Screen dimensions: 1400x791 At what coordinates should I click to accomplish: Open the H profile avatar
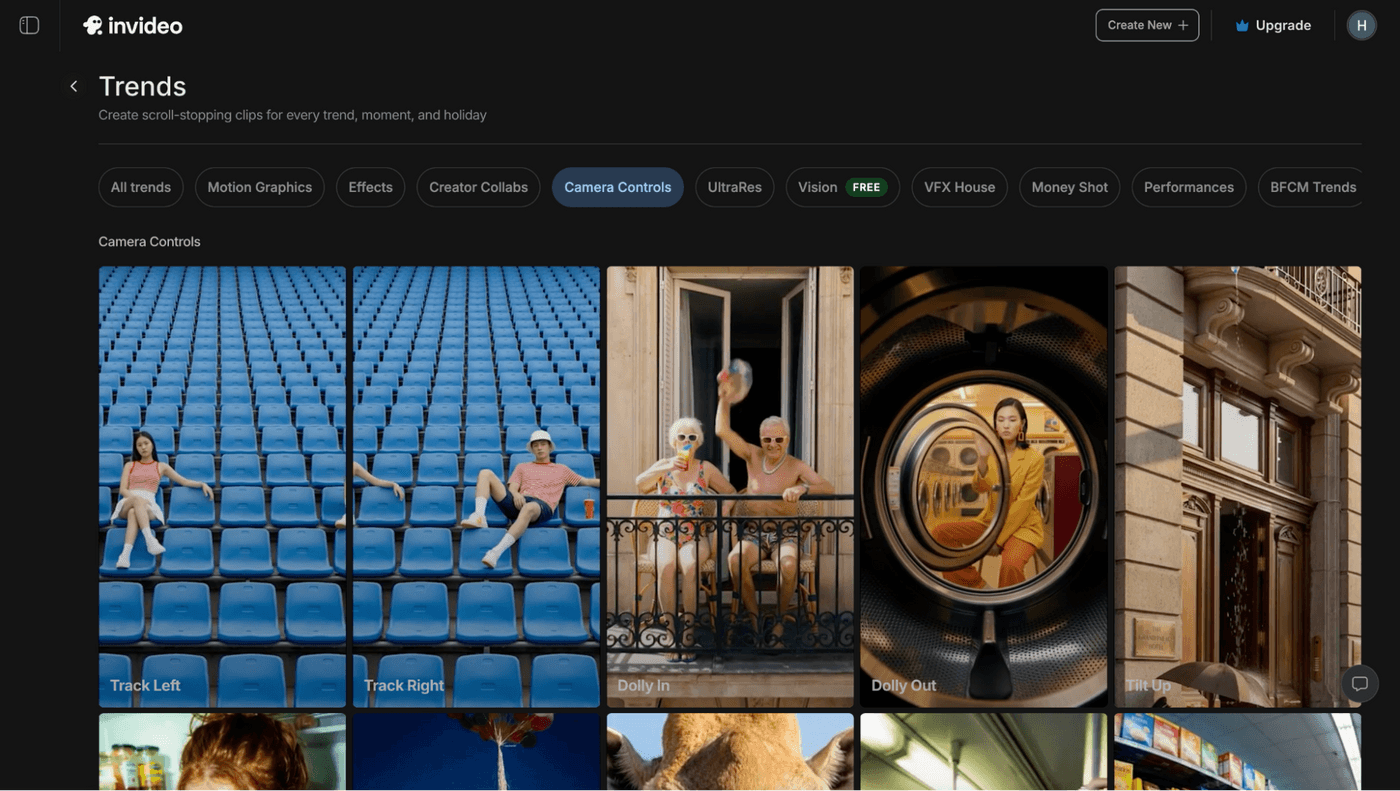(x=1361, y=25)
